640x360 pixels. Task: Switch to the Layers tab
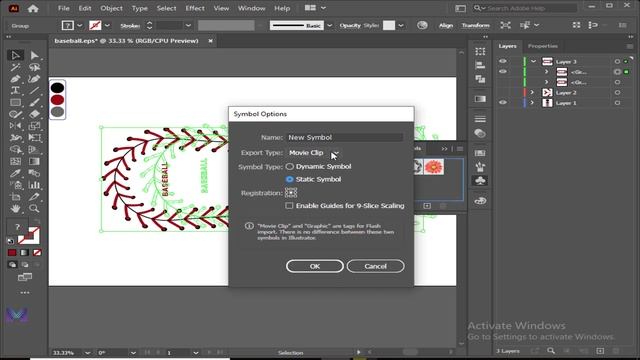click(507, 46)
